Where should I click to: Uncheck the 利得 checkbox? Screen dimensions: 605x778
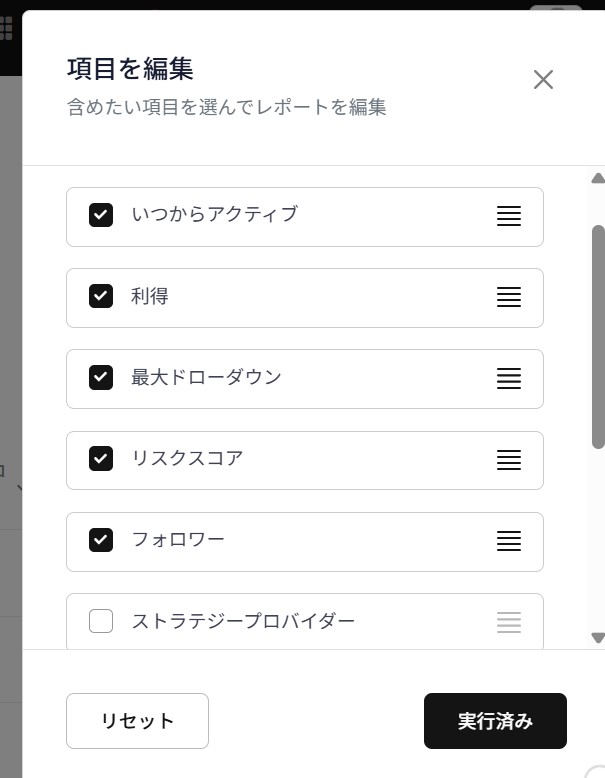pos(101,296)
